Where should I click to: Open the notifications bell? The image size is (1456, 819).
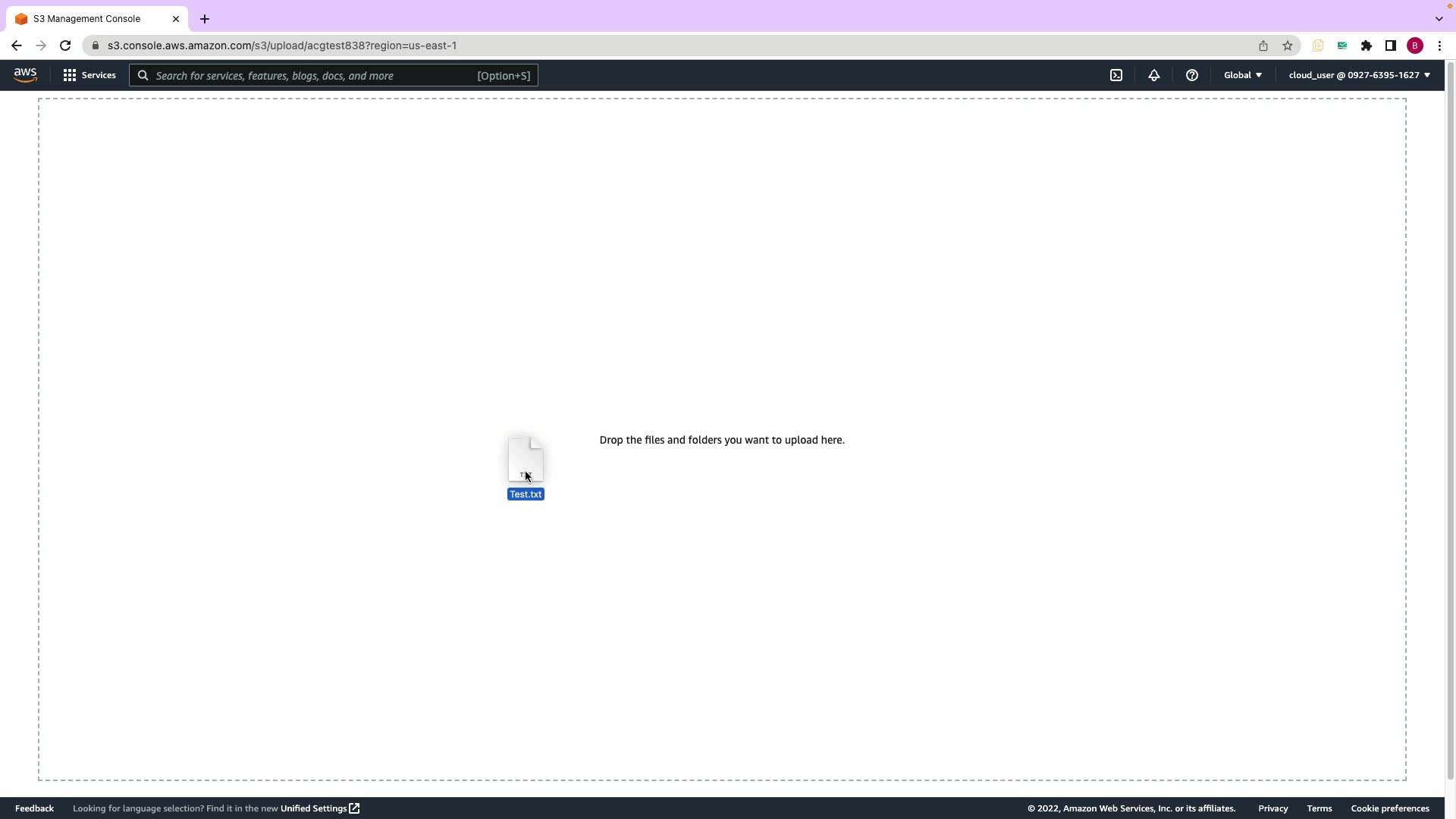[1153, 75]
